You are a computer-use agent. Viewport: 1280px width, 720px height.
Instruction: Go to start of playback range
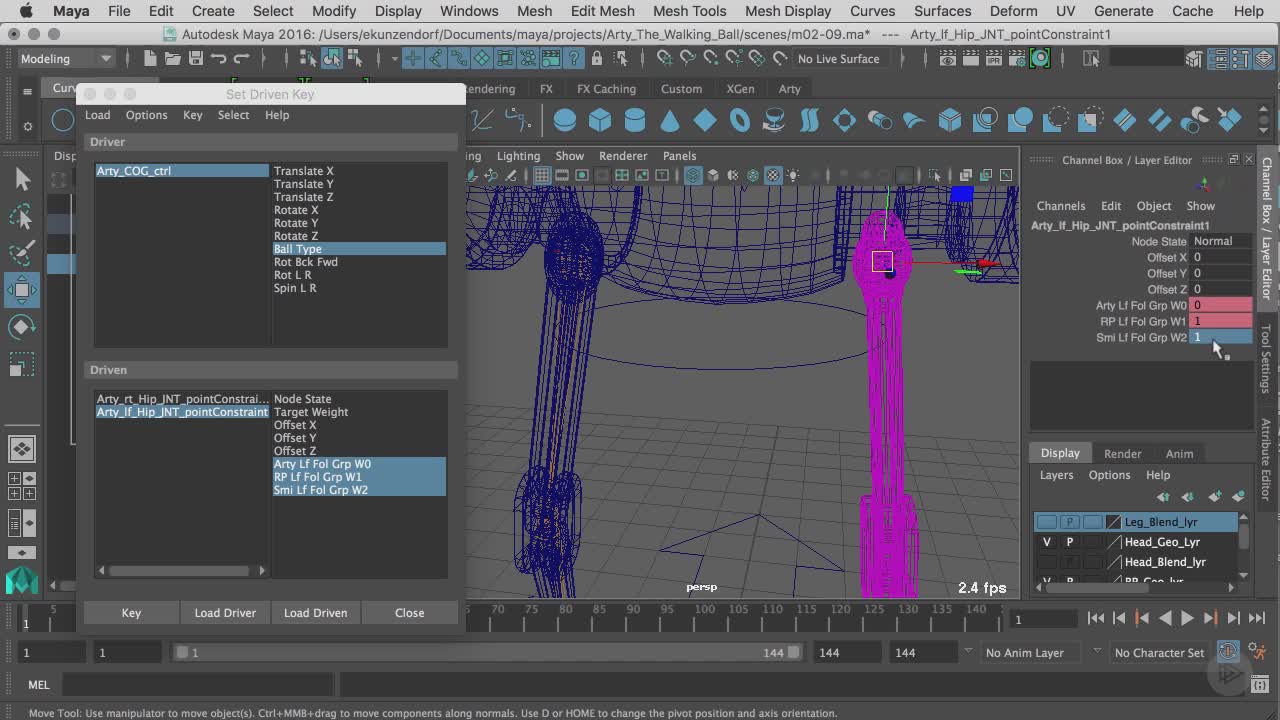[1096, 618]
